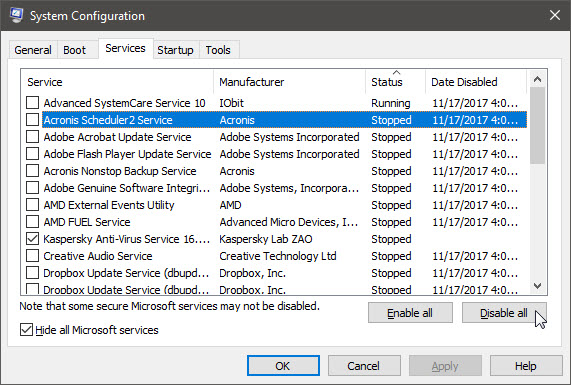571x385 pixels.
Task: Switch to the General tab
Action: tap(33, 50)
